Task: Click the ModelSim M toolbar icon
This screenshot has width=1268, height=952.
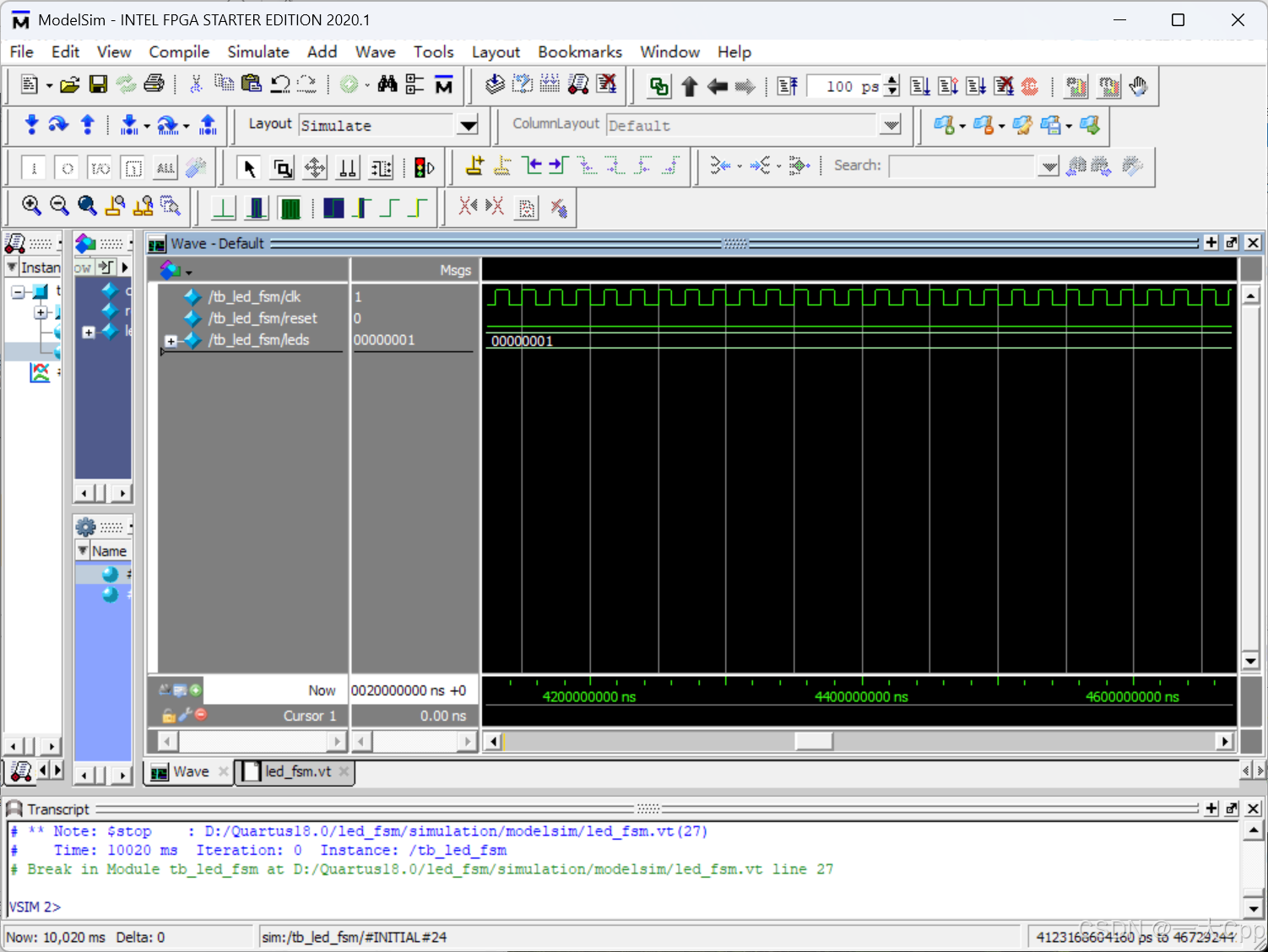Action: click(443, 84)
